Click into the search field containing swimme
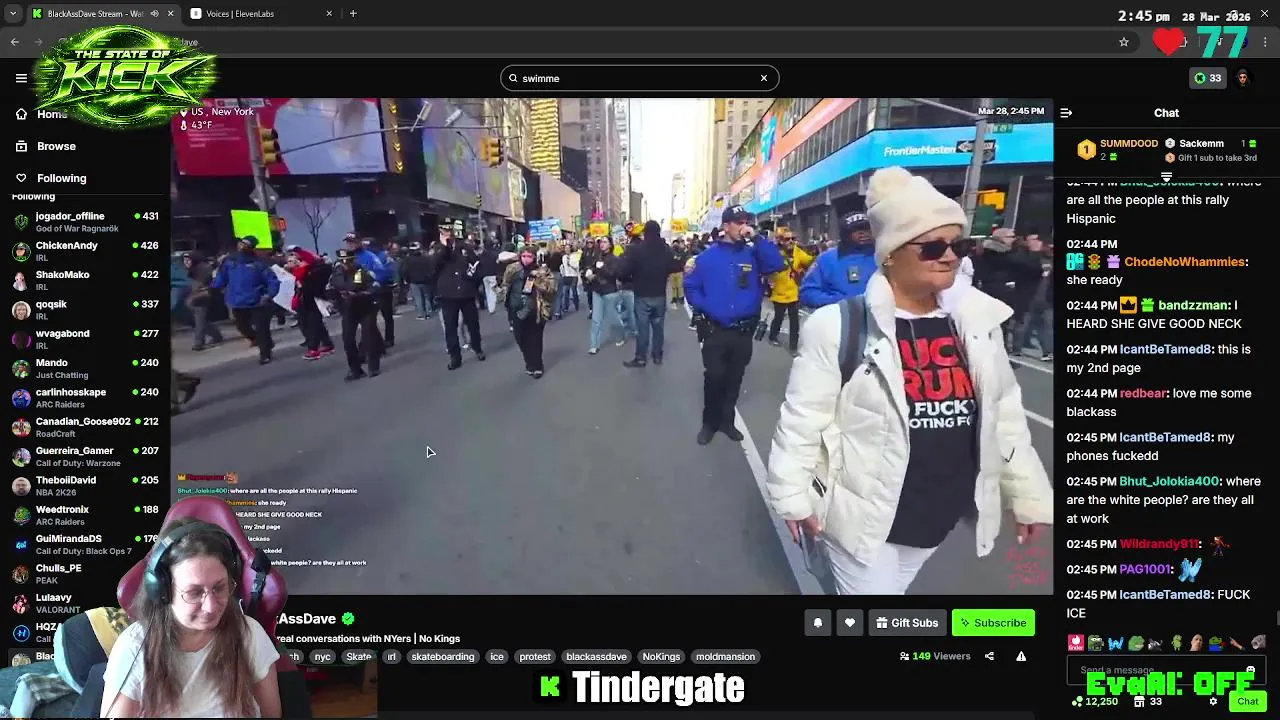1280x720 pixels. coord(639,78)
